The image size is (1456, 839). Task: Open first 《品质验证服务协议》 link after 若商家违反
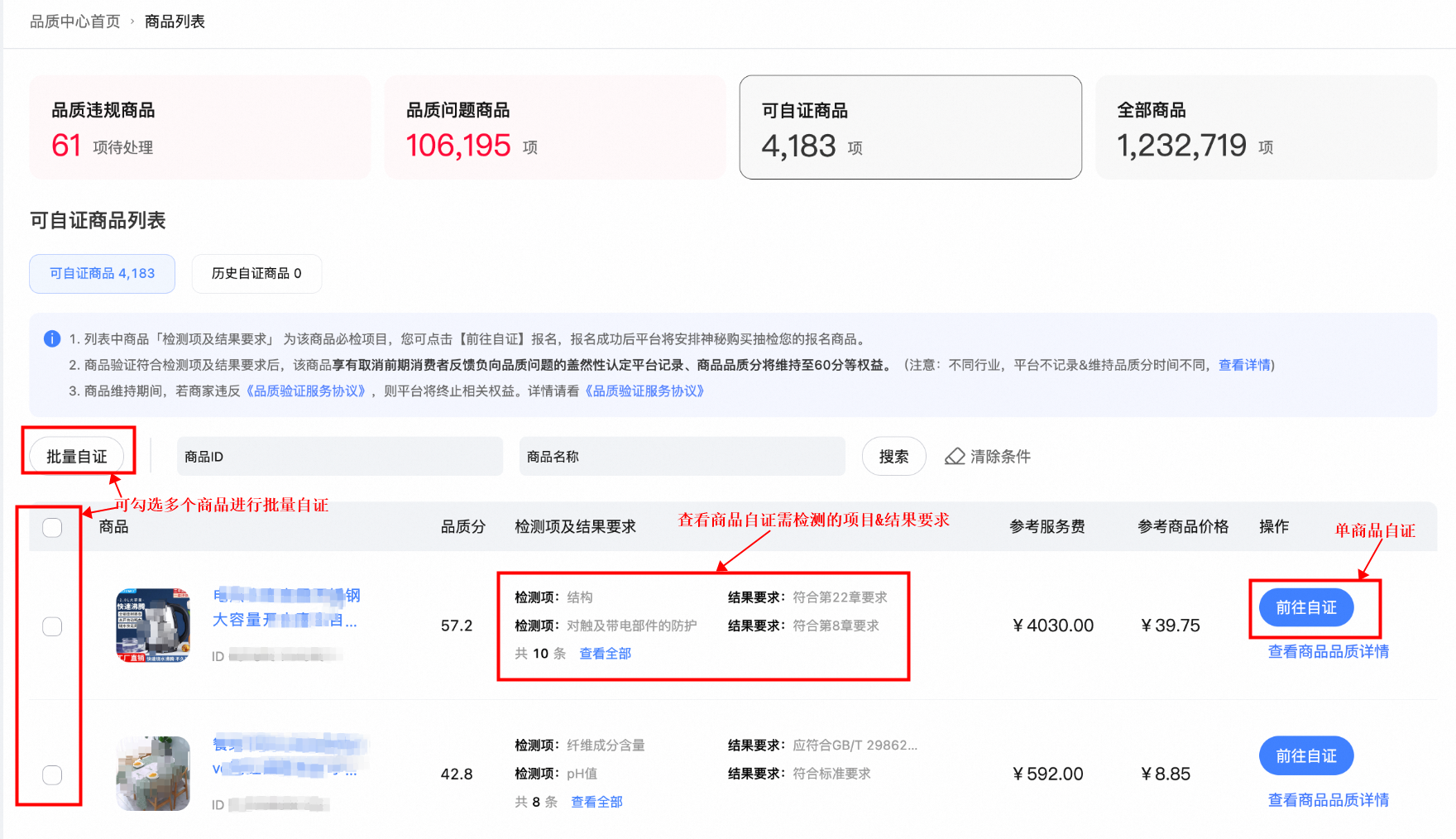[x=306, y=391]
